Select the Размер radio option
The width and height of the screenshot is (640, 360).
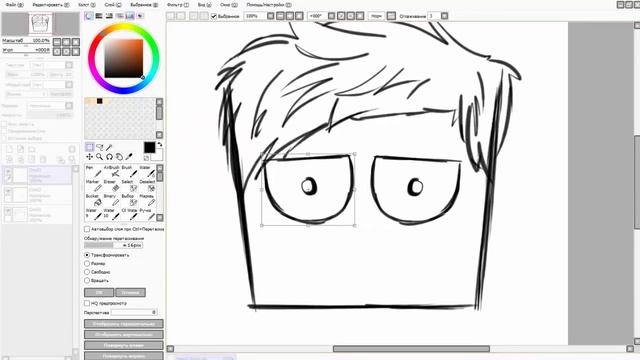pyautogui.click(x=87, y=264)
